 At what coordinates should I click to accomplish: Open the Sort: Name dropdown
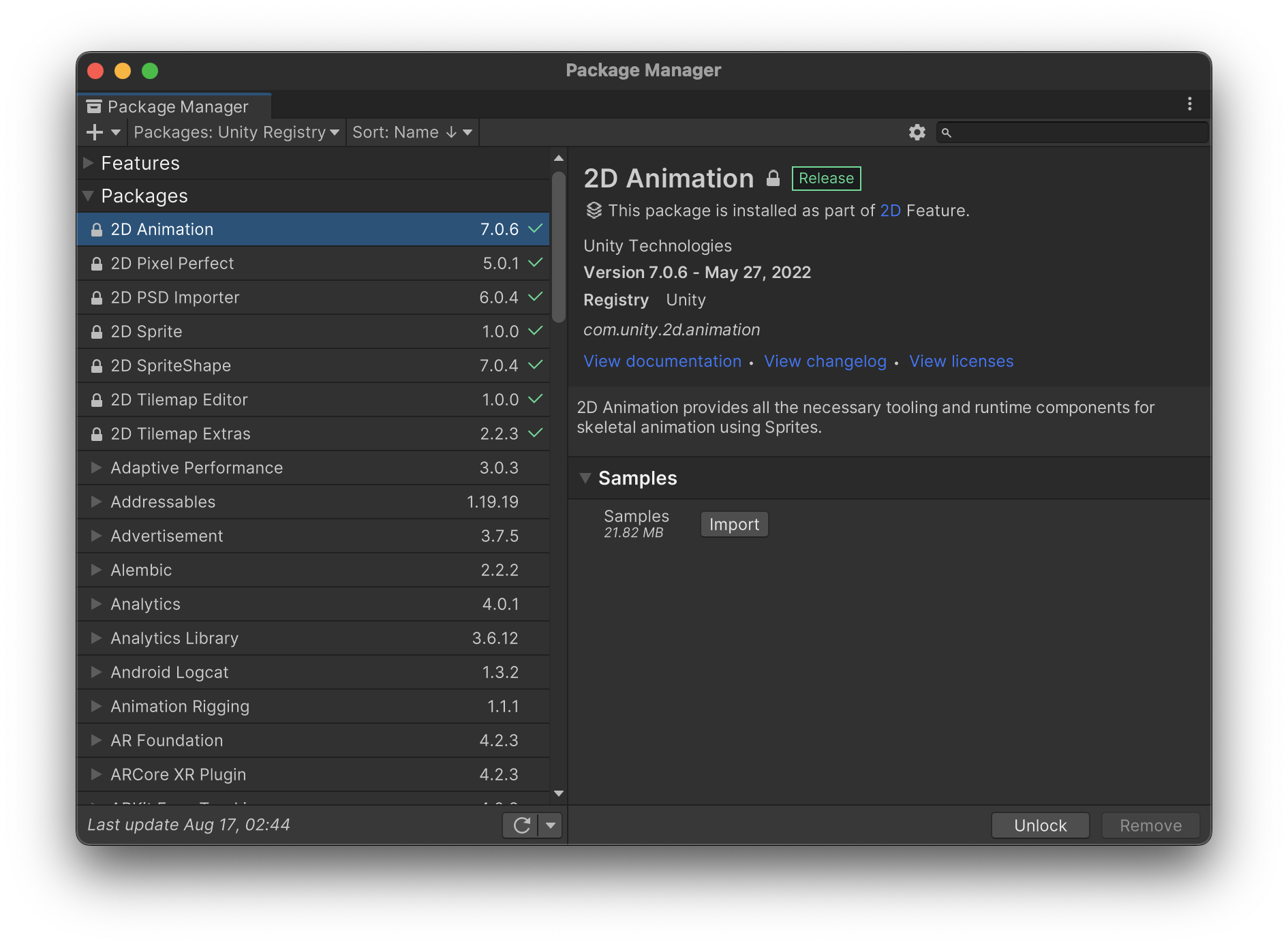pyautogui.click(x=412, y=132)
